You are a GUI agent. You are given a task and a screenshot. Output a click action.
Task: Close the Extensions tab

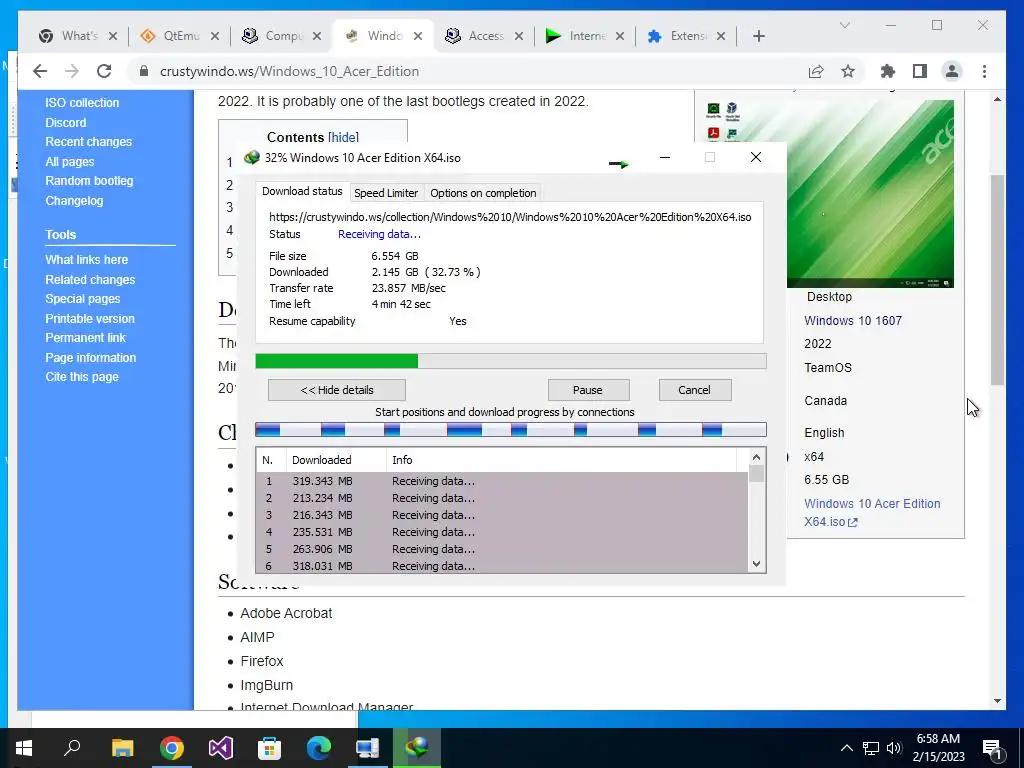721,36
